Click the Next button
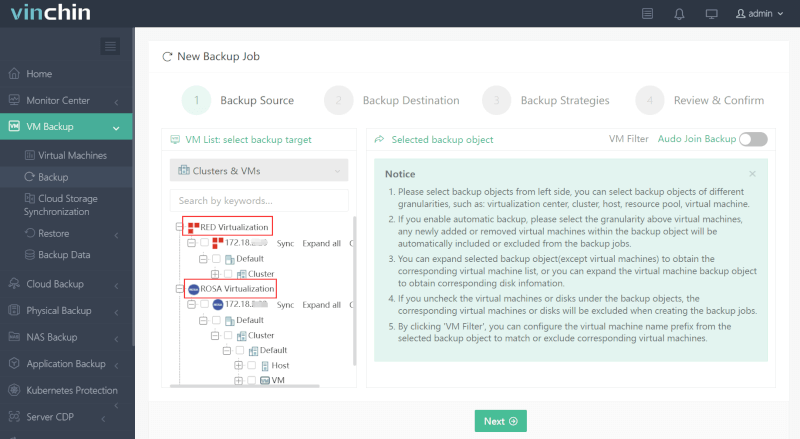The height and width of the screenshot is (439, 800). click(x=501, y=421)
